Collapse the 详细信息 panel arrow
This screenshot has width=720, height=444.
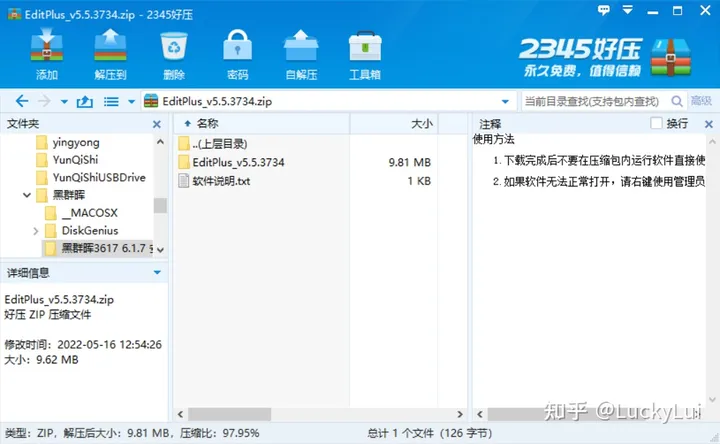point(157,272)
